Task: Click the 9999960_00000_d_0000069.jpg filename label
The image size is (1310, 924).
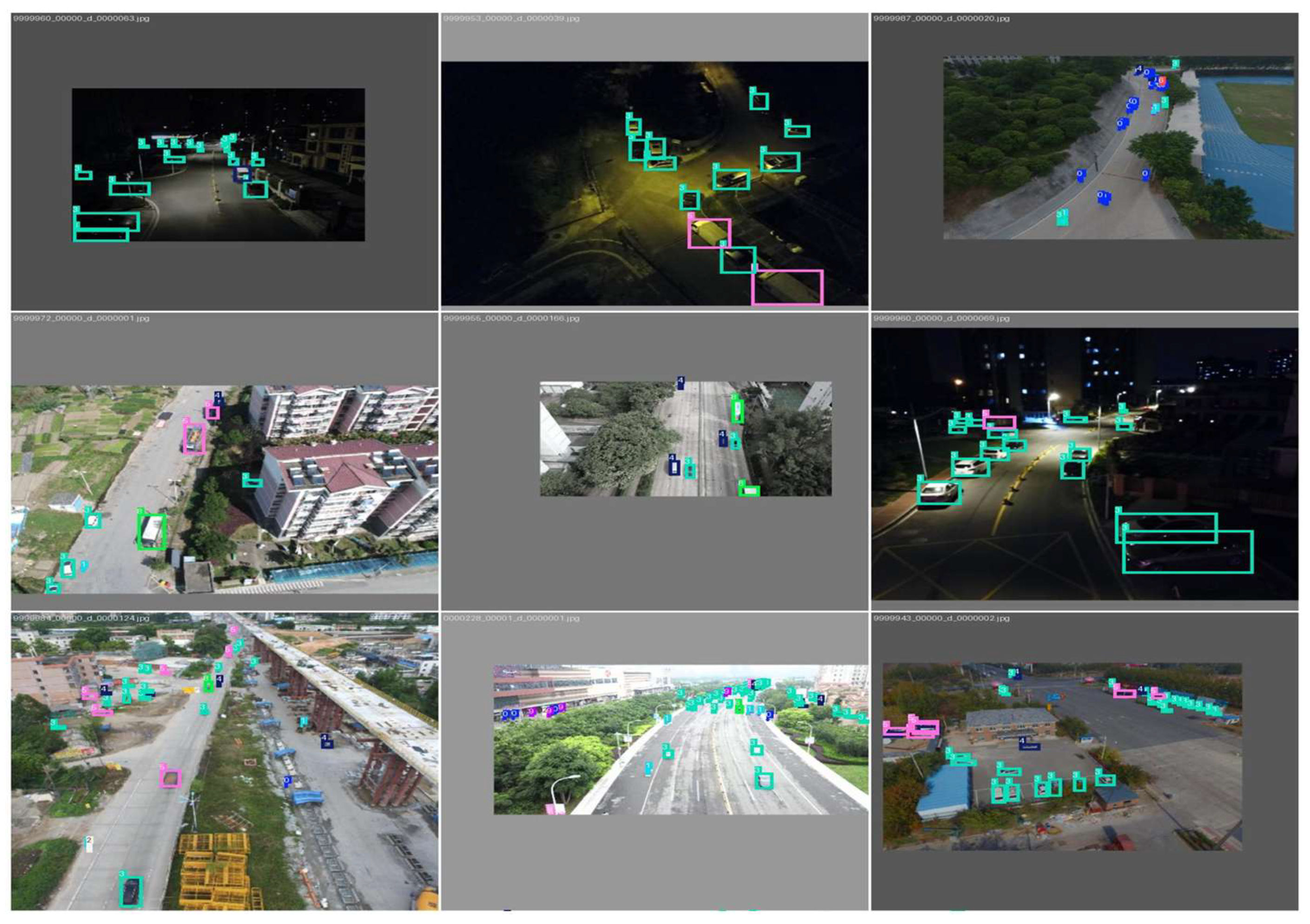Action: (x=941, y=318)
